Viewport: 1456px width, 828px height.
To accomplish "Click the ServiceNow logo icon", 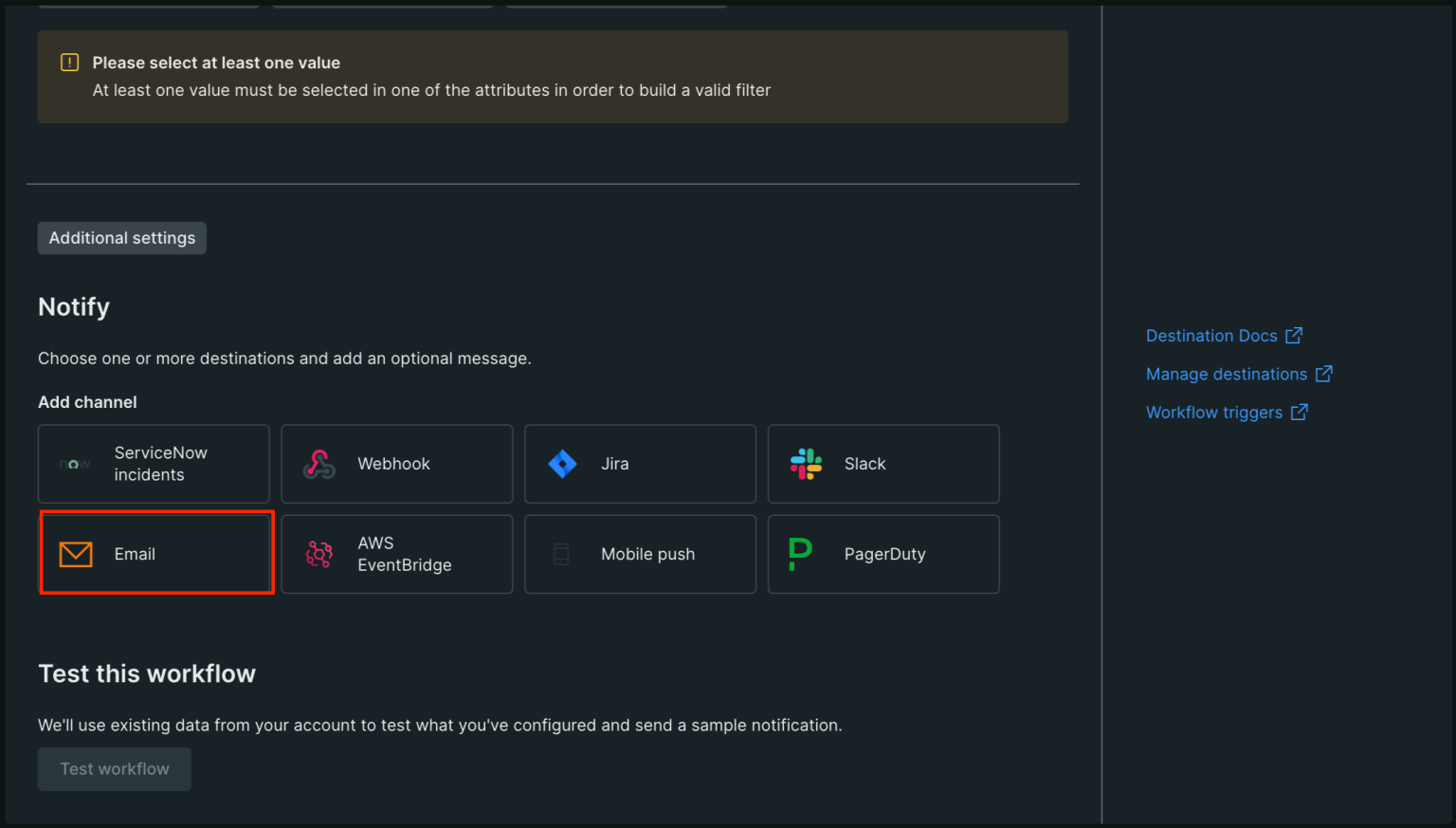I will [x=75, y=464].
